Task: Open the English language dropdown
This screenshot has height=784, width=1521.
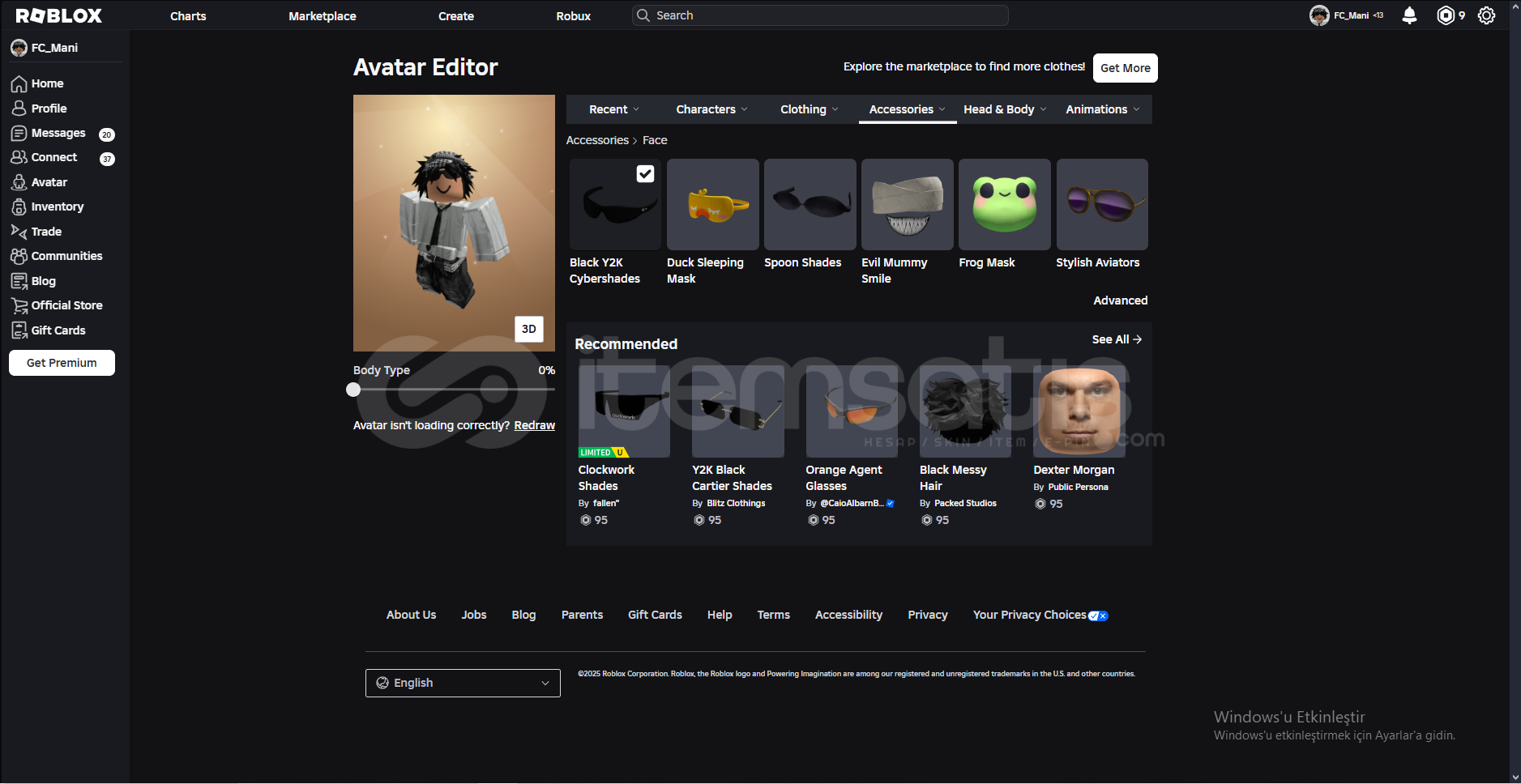Action: pyautogui.click(x=463, y=683)
